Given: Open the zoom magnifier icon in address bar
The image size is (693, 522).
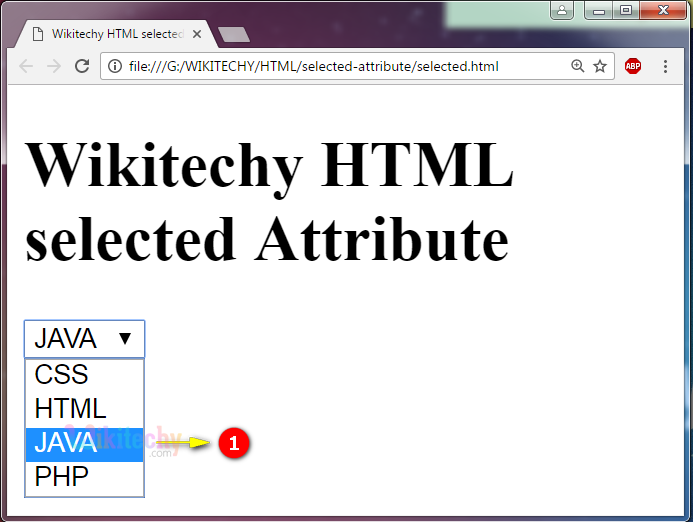Looking at the screenshot, I should 577,67.
